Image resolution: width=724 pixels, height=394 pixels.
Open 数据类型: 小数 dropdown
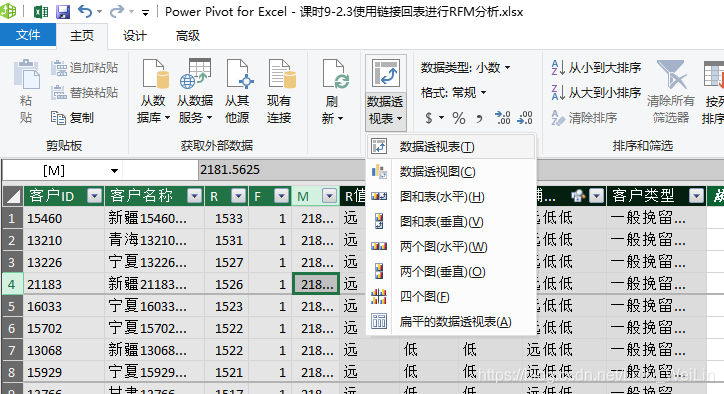coord(465,68)
